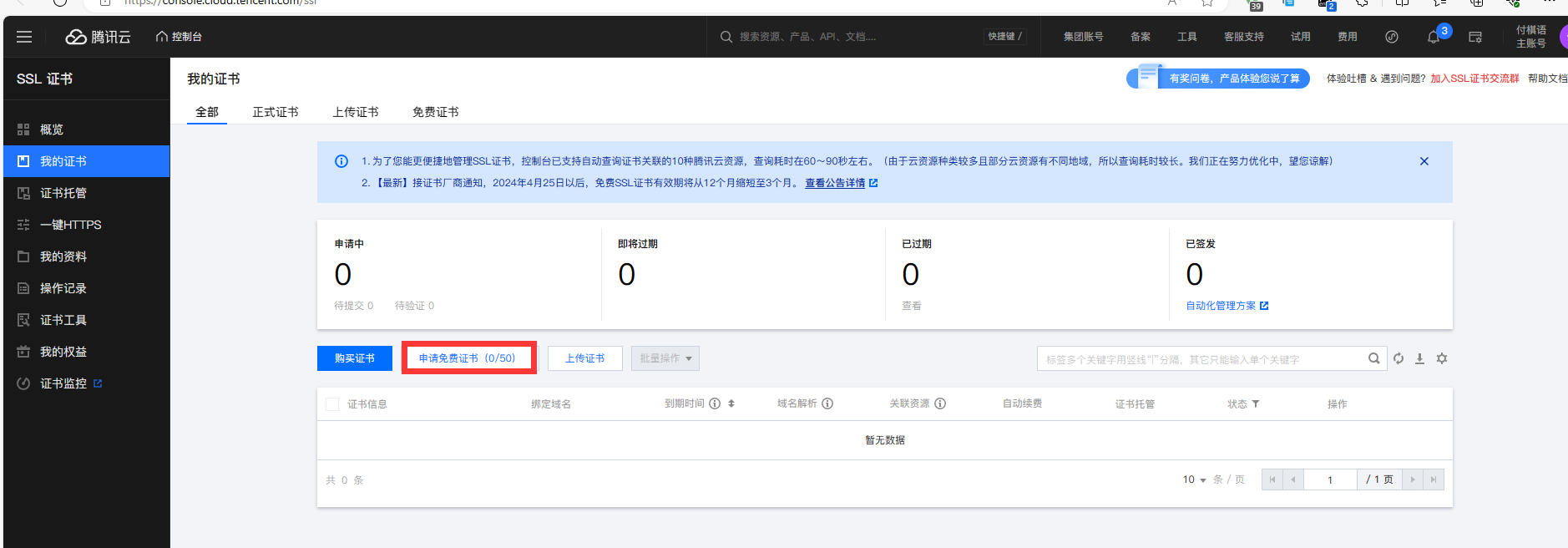Open the layout settings window icon in header
1568x548 pixels.
(1475, 37)
